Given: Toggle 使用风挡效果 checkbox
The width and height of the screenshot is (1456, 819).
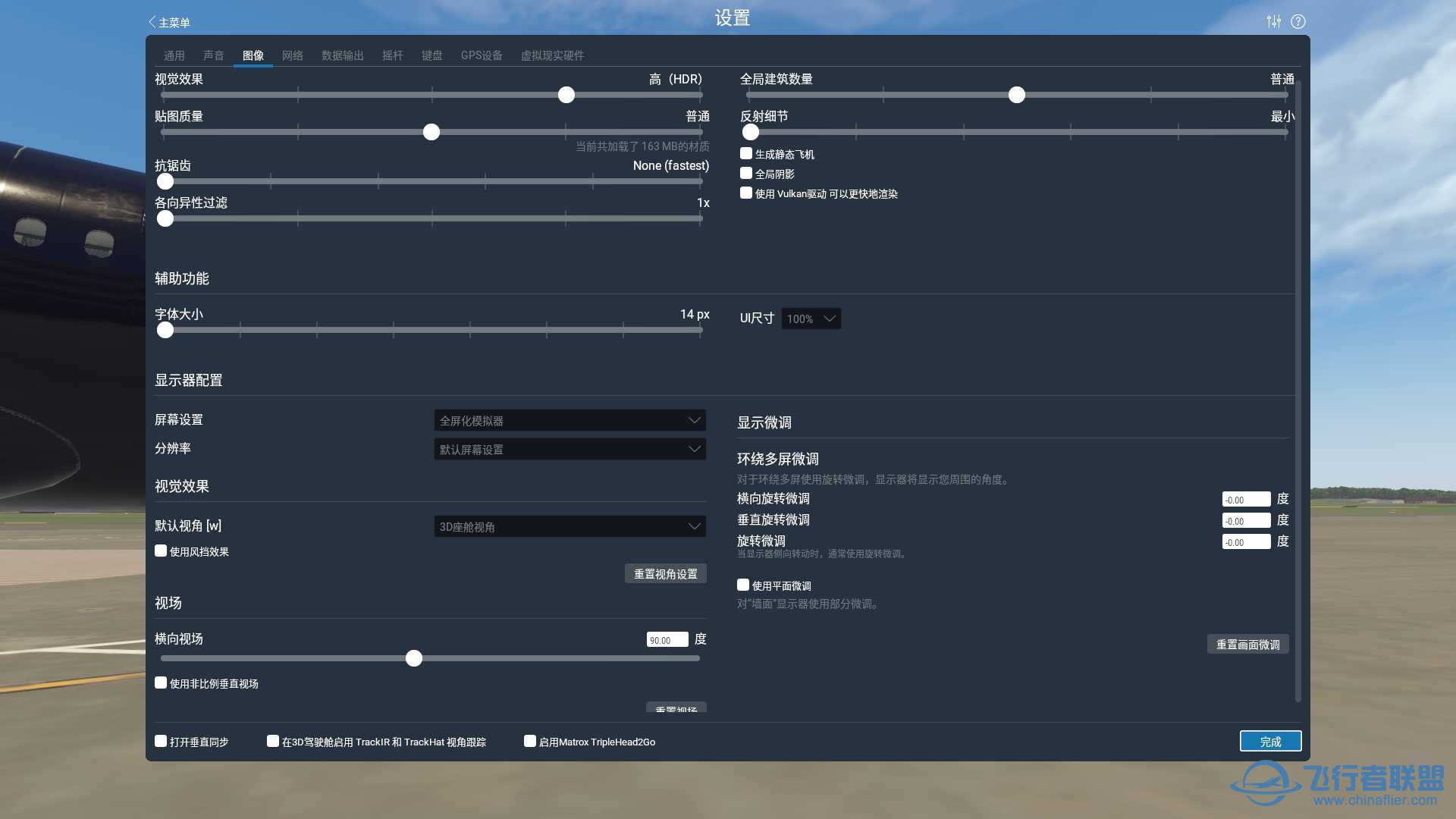Looking at the screenshot, I should (x=161, y=551).
